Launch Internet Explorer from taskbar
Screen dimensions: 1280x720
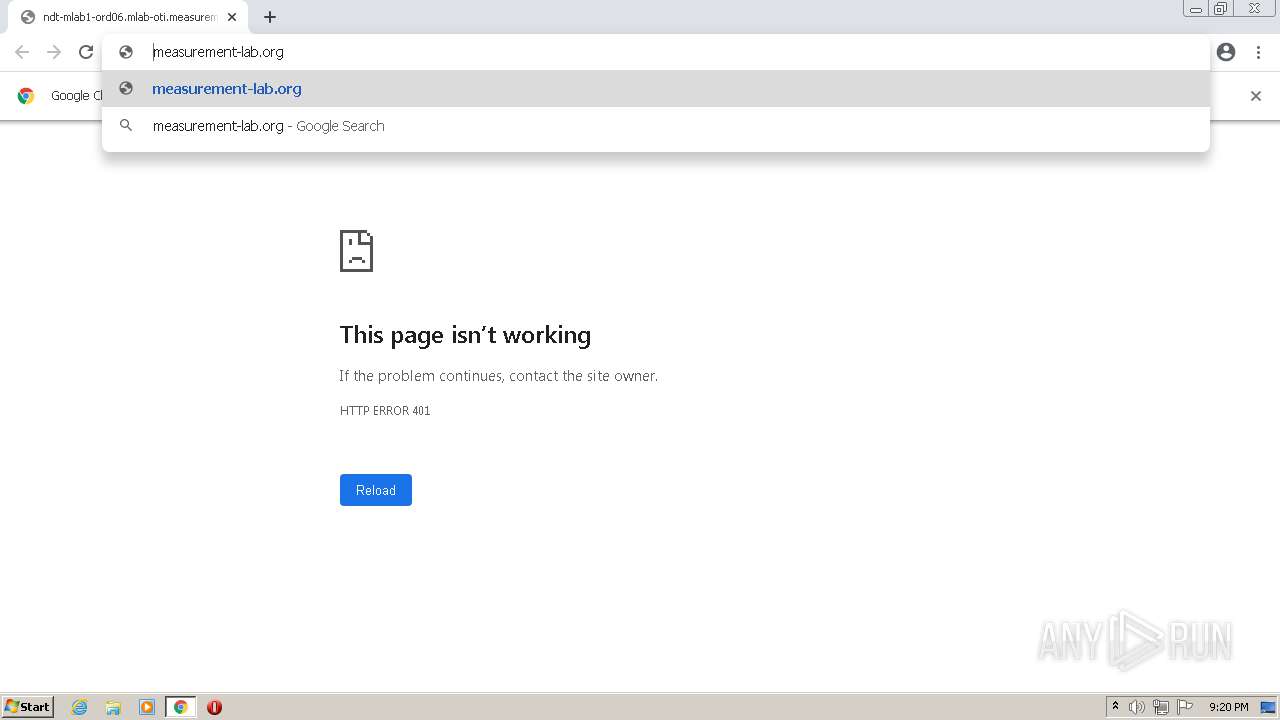coord(80,707)
